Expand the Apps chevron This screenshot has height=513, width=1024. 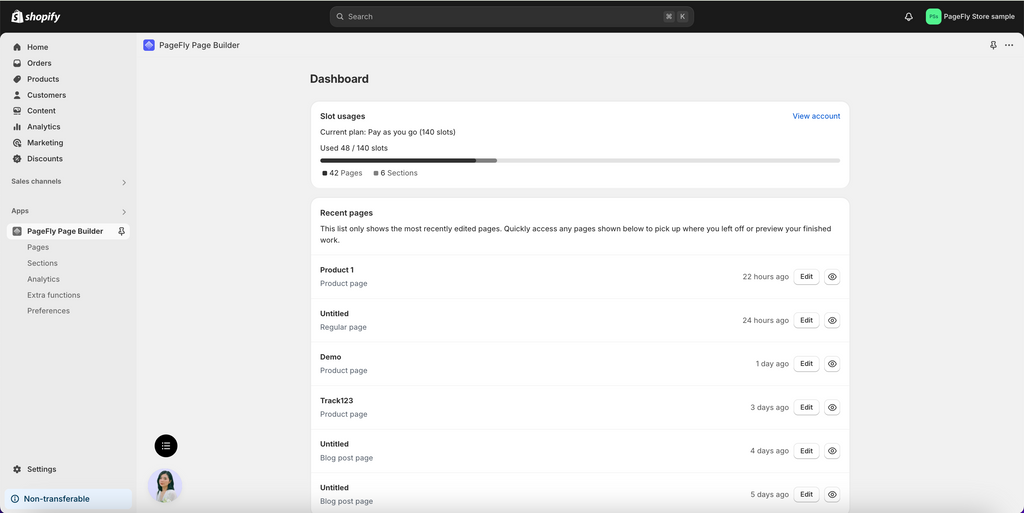click(x=124, y=211)
